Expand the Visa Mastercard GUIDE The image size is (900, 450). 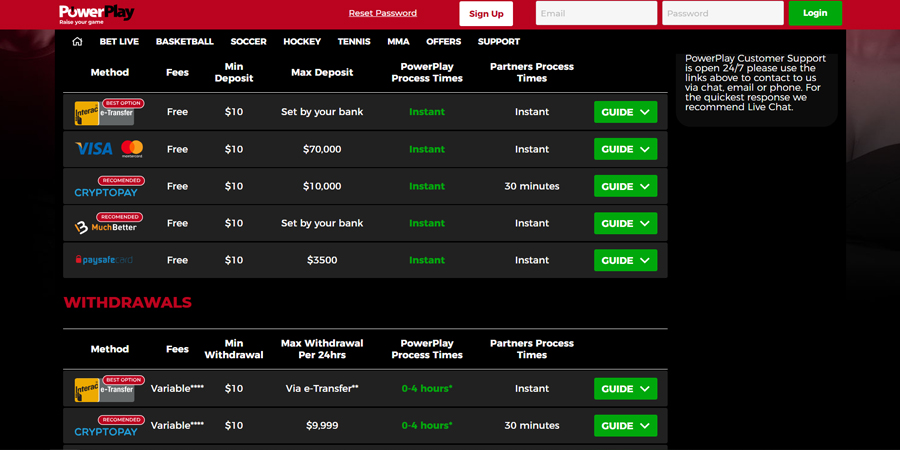pos(625,149)
